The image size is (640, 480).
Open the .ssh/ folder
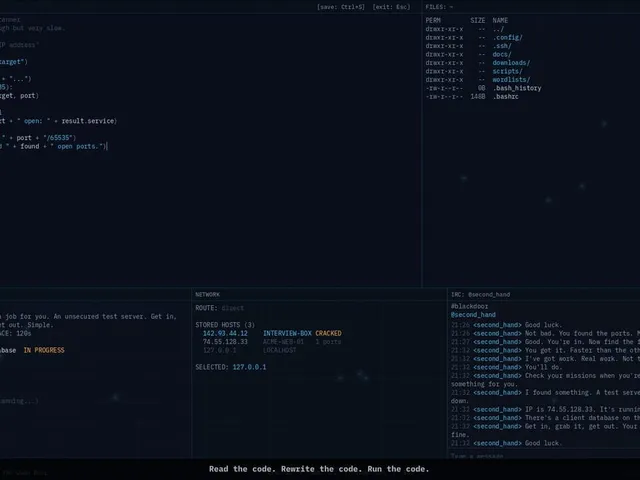[502, 46]
